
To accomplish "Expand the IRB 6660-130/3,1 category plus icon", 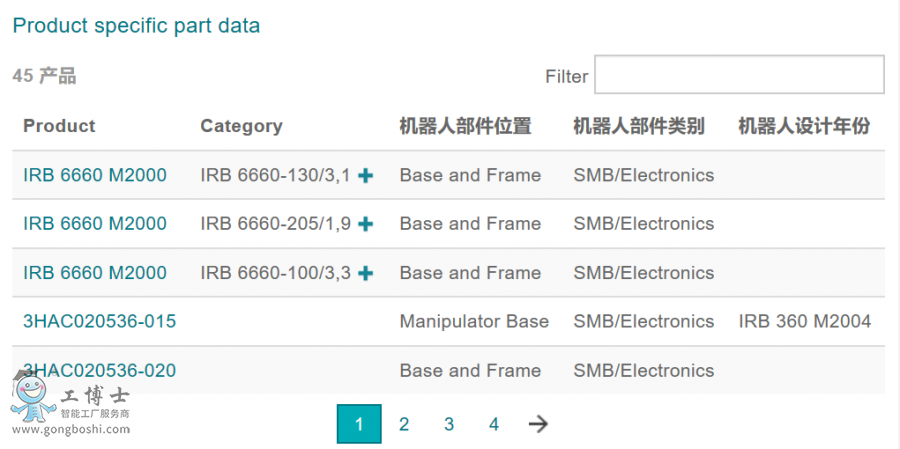I will 365,176.
